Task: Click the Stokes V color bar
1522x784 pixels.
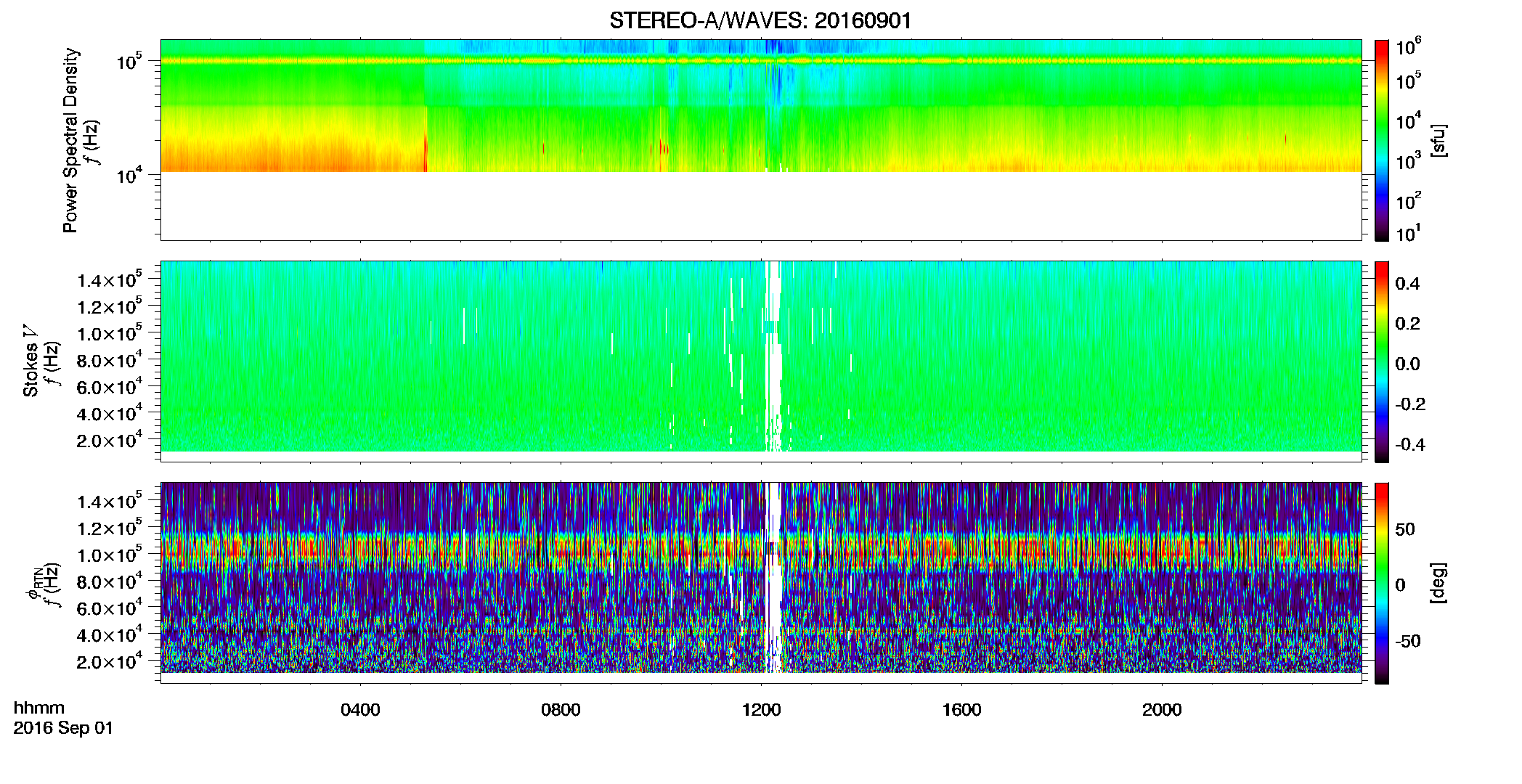Action: point(1382,362)
